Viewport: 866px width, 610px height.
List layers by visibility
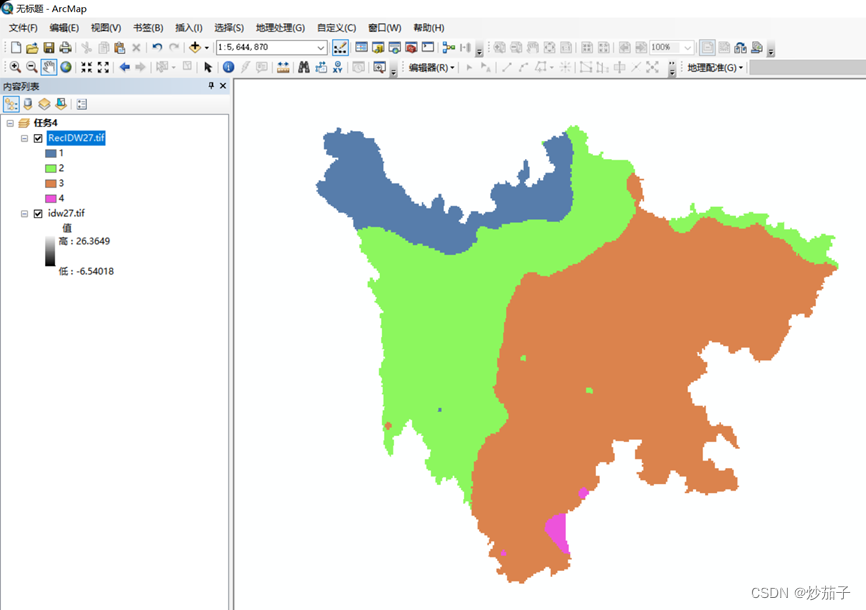(44, 104)
